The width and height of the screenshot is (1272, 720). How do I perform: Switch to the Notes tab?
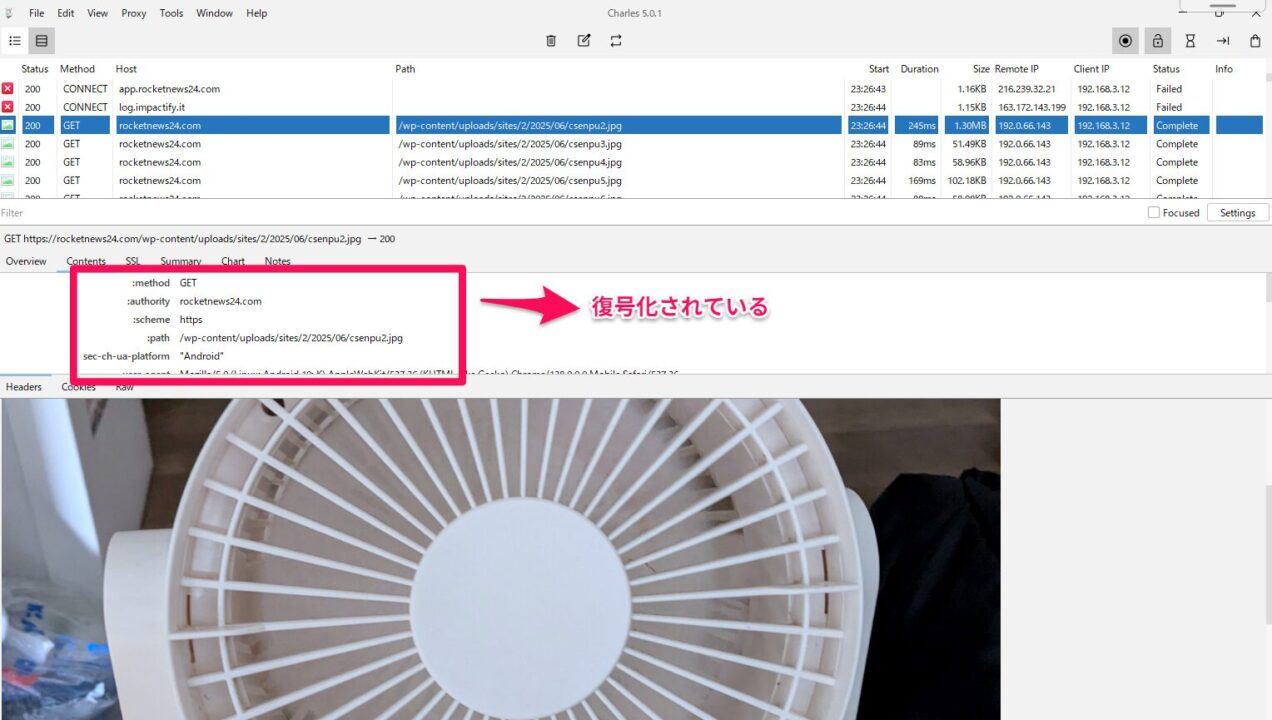278,261
